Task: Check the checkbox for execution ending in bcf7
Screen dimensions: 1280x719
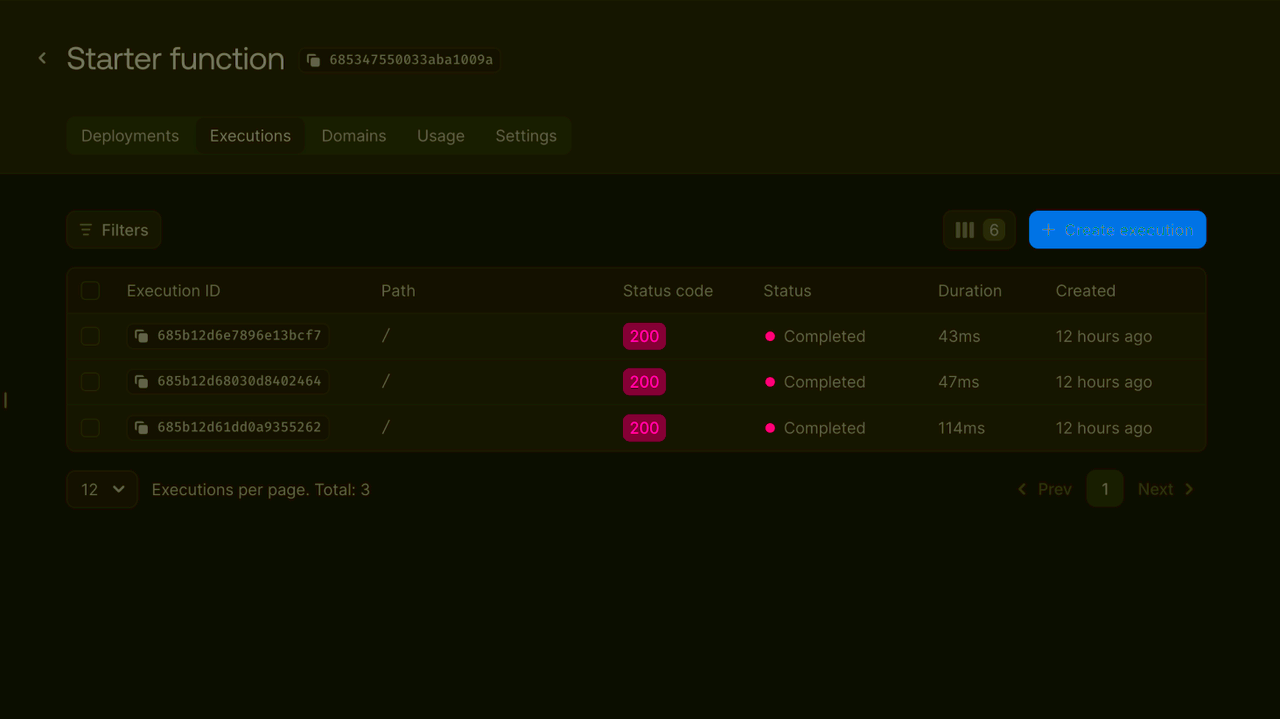Action: tap(90, 336)
